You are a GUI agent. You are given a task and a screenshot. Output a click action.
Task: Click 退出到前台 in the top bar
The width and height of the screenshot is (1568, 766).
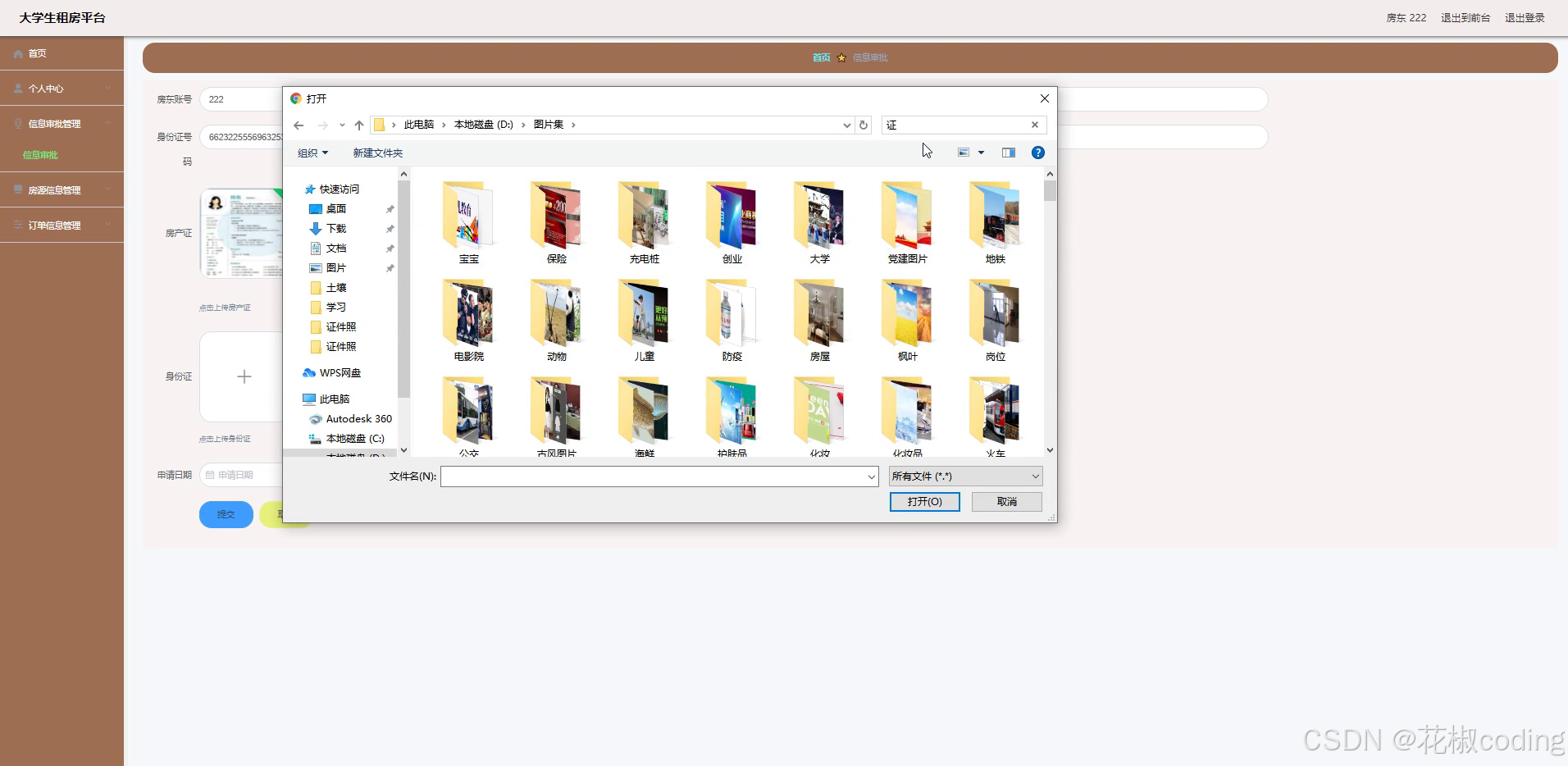pos(1465,18)
